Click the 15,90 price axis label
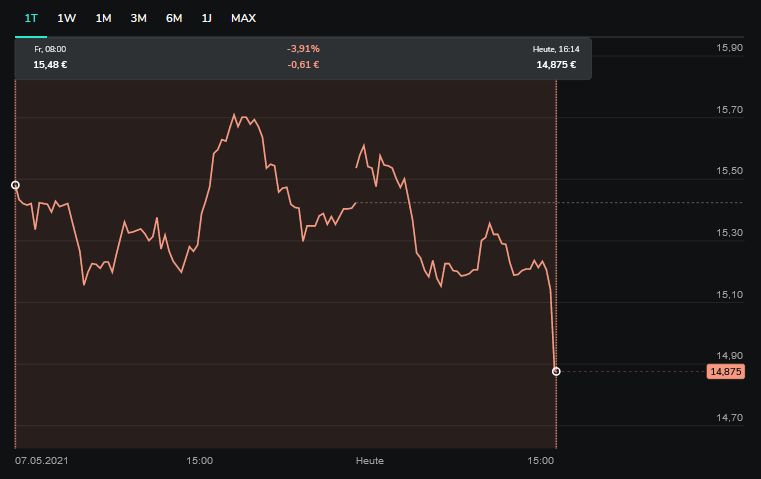 click(730, 48)
